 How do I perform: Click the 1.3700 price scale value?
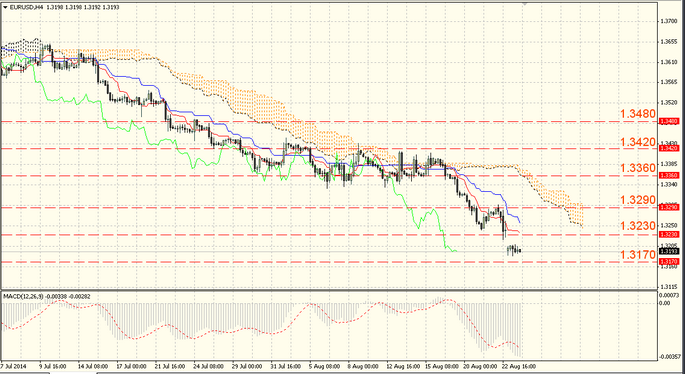tap(669, 21)
